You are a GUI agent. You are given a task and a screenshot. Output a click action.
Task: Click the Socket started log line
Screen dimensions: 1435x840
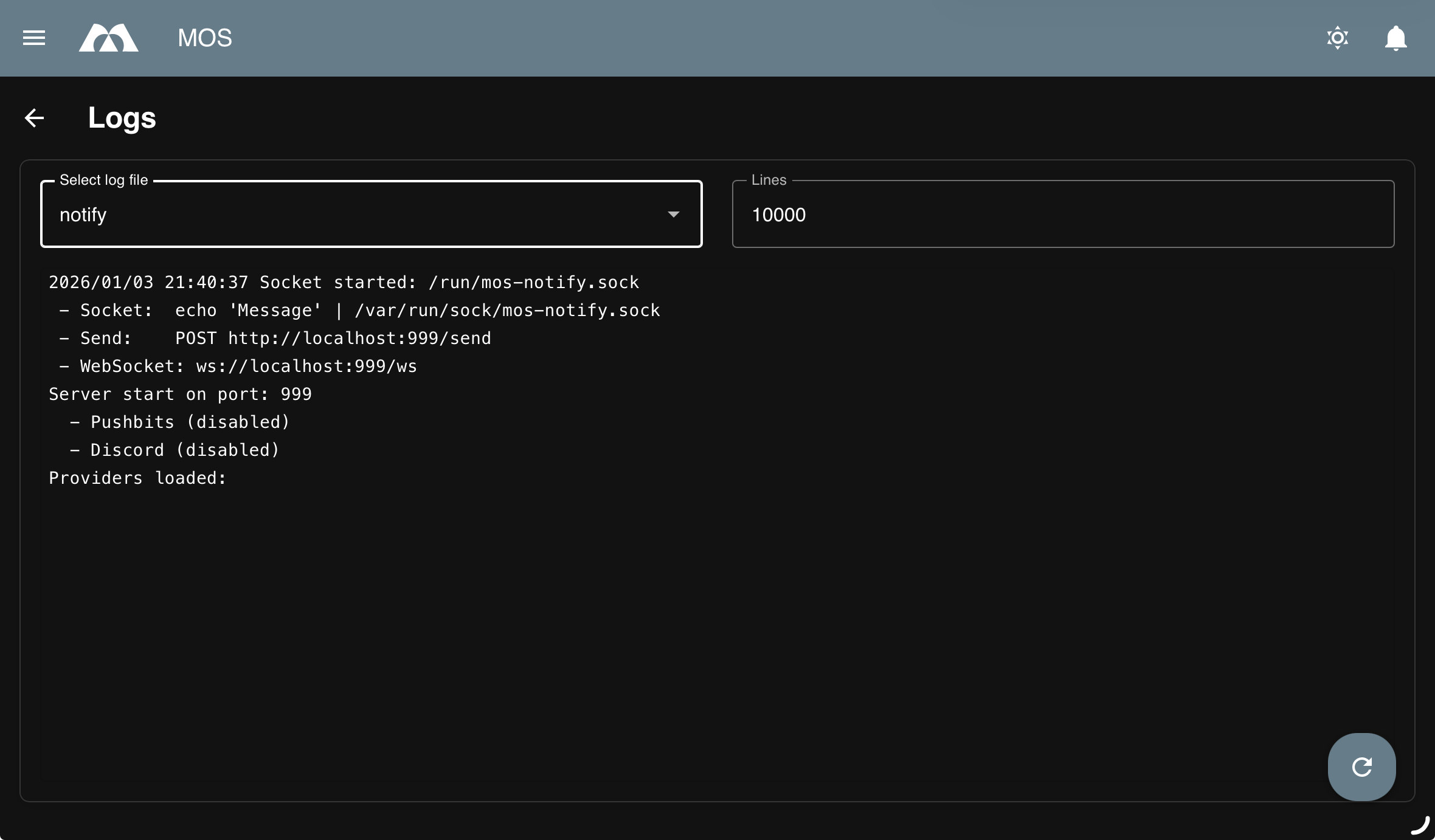click(344, 281)
